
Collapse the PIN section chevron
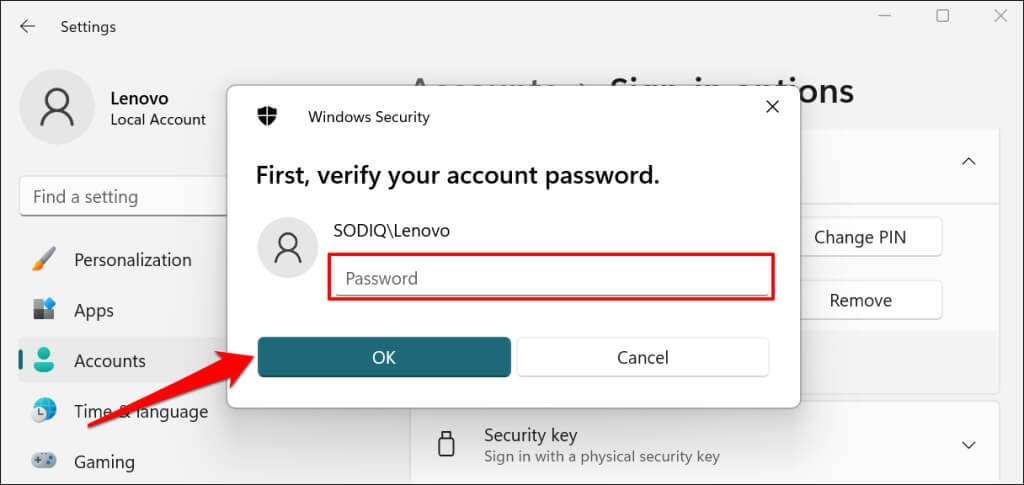point(969,161)
